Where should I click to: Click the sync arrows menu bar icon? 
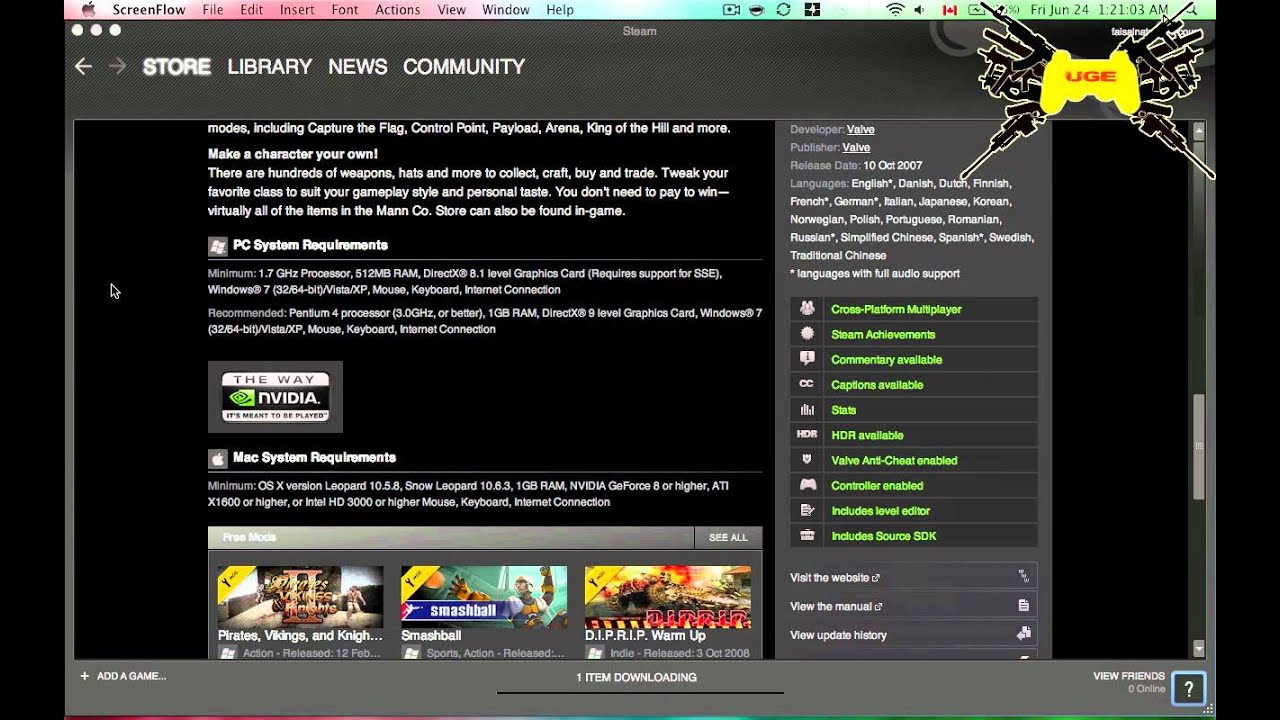(784, 10)
